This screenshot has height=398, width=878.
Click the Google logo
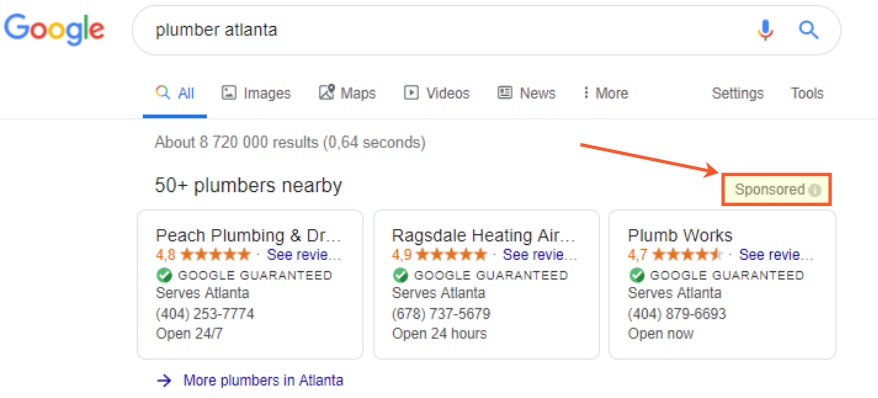click(54, 29)
